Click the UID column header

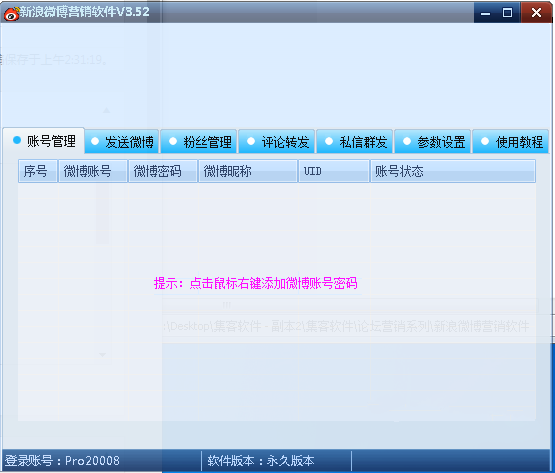click(334, 171)
